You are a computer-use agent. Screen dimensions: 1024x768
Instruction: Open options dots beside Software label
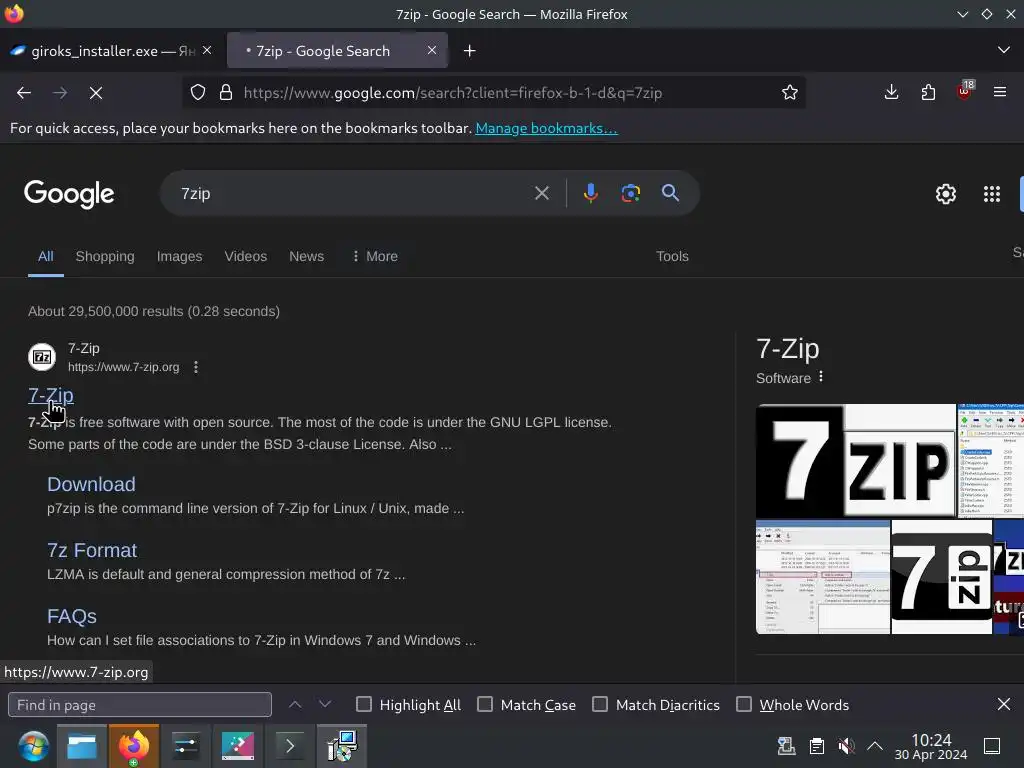[x=821, y=377]
